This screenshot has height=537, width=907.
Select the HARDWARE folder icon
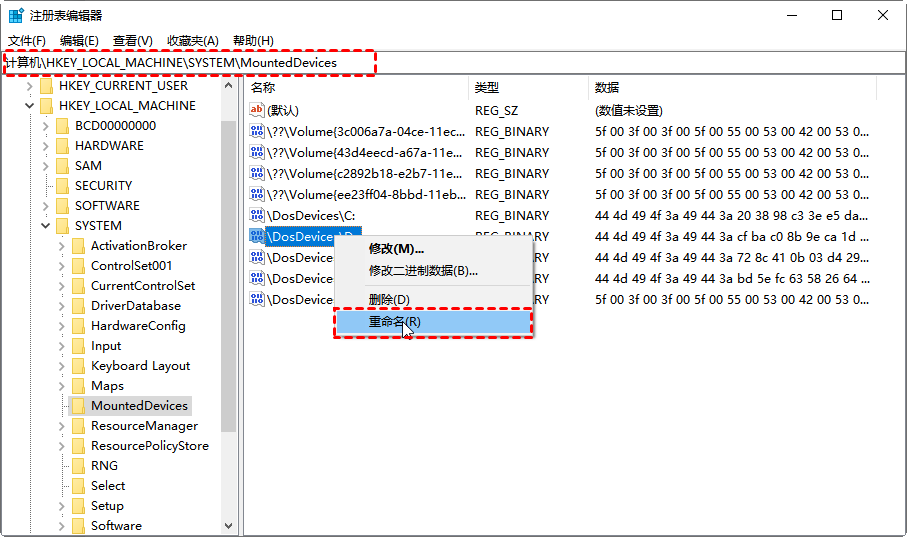click(x=62, y=146)
